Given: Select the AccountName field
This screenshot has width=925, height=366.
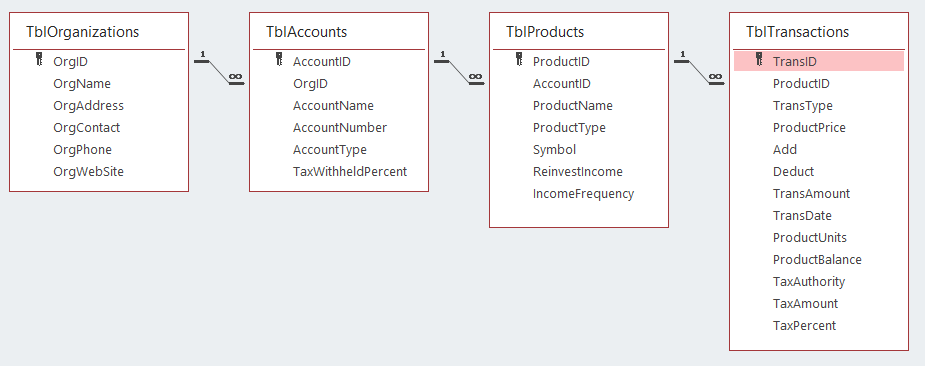Looking at the screenshot, I should click(333, 106).
